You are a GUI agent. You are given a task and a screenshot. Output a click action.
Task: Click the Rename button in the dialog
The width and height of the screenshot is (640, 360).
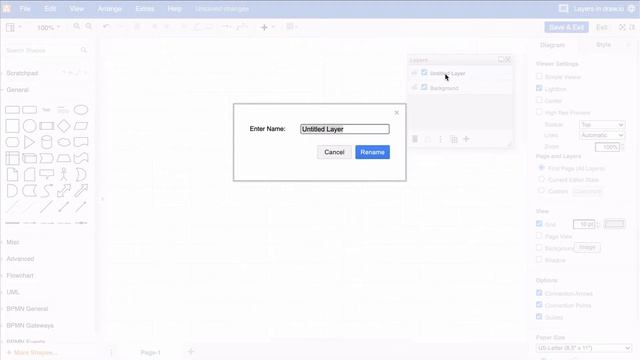point(372,152)
